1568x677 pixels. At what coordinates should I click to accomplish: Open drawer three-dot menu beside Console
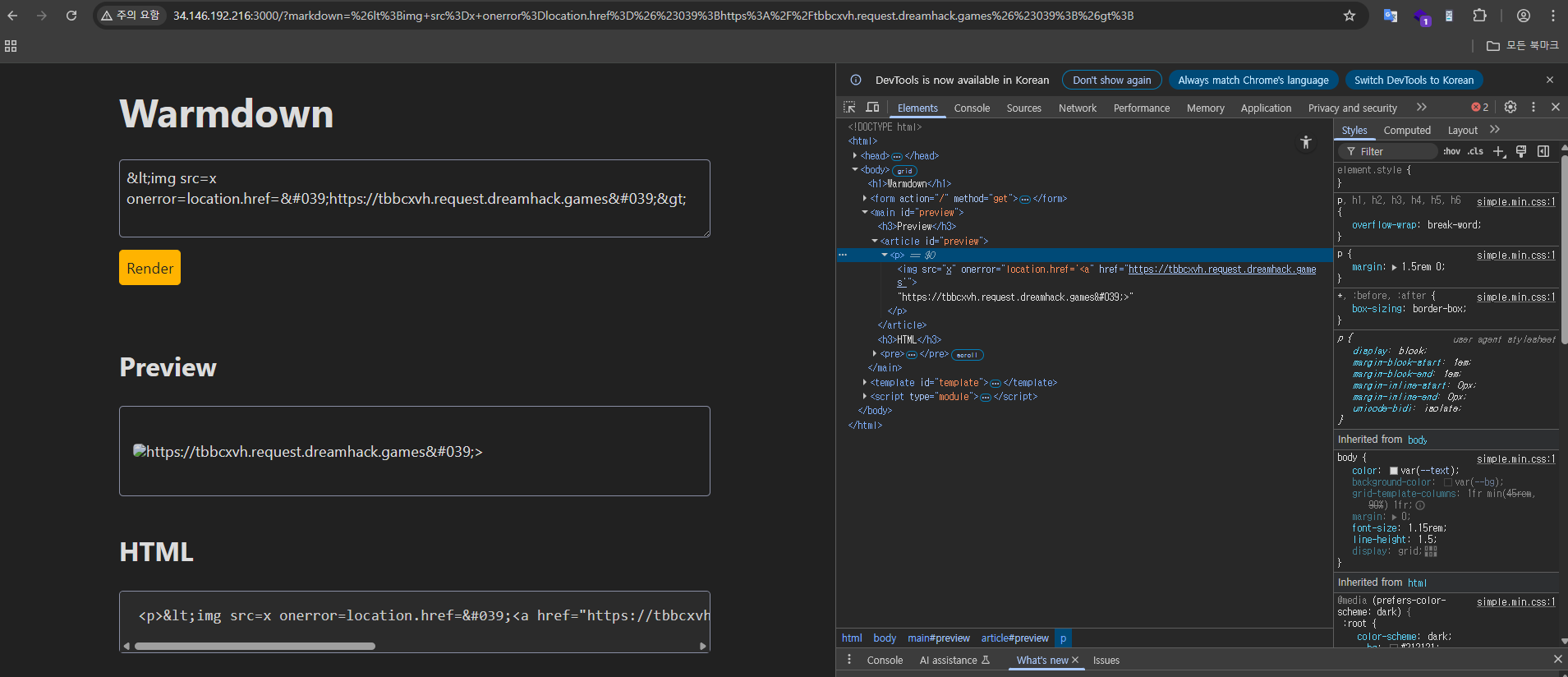click(x=849, y=660)
